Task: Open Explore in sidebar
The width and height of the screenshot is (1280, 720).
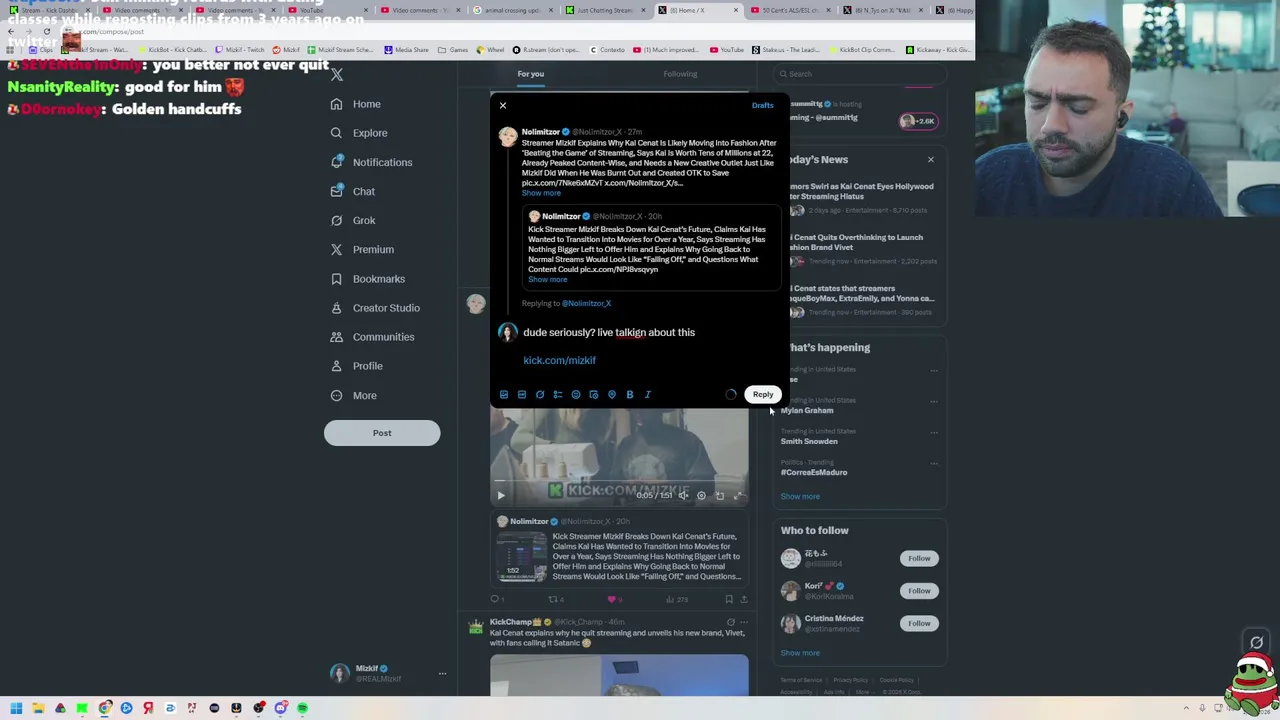Action: point(359,133)
